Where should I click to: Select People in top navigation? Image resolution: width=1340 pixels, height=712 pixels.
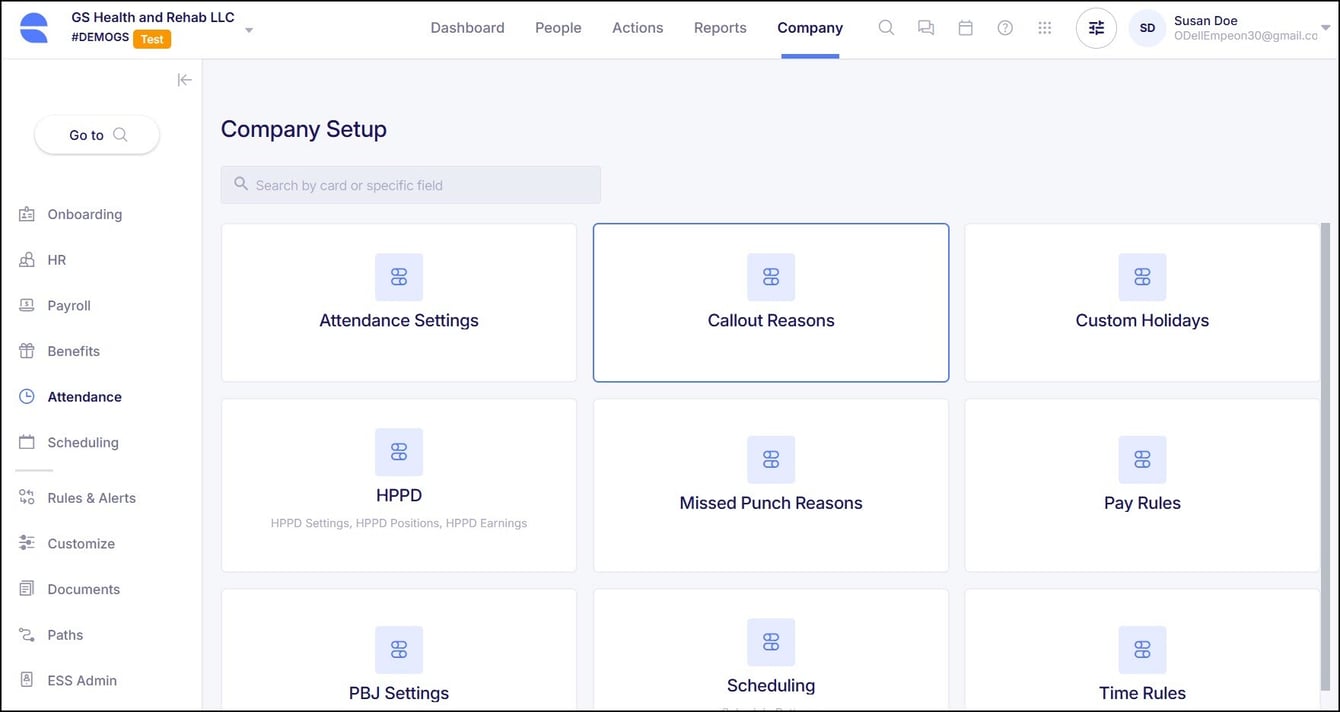(558, 28)
